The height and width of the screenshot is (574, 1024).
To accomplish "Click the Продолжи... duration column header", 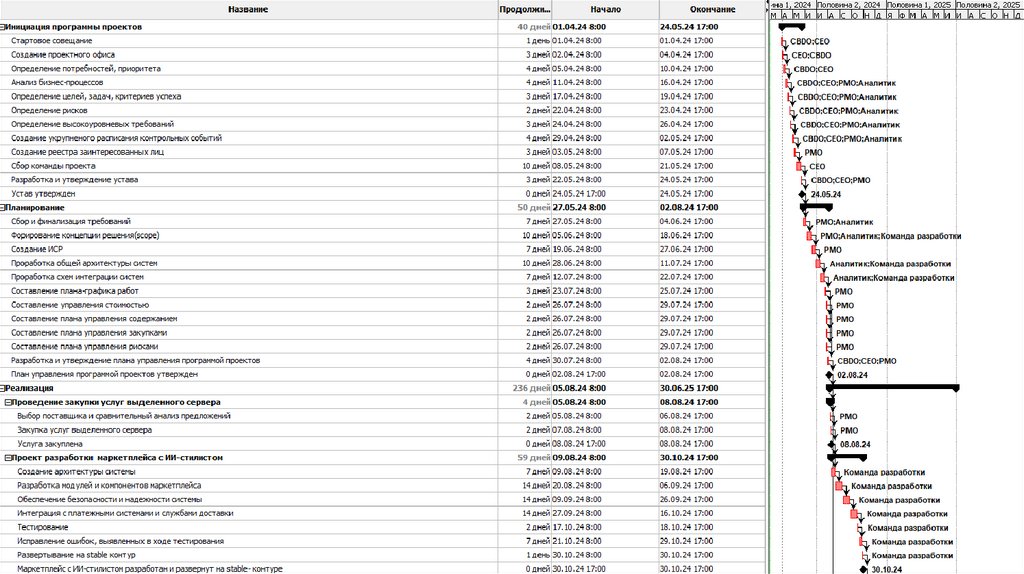I will pyautogui.click(x=525, y=10).
